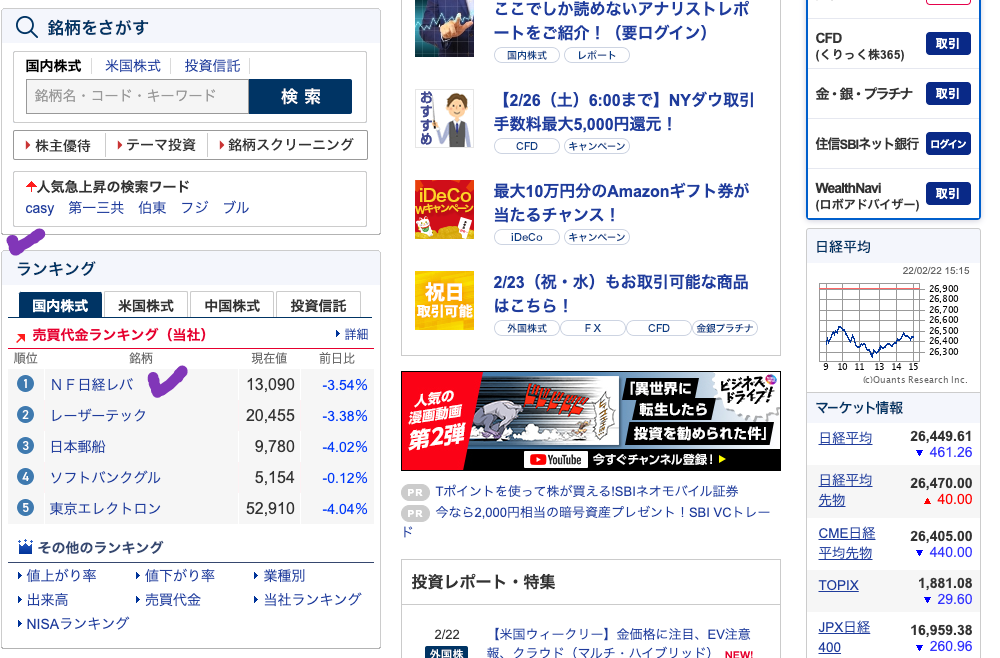Open 日本郵船 stock
This screenshot has height=658, width=1000.
click(78, 446)
